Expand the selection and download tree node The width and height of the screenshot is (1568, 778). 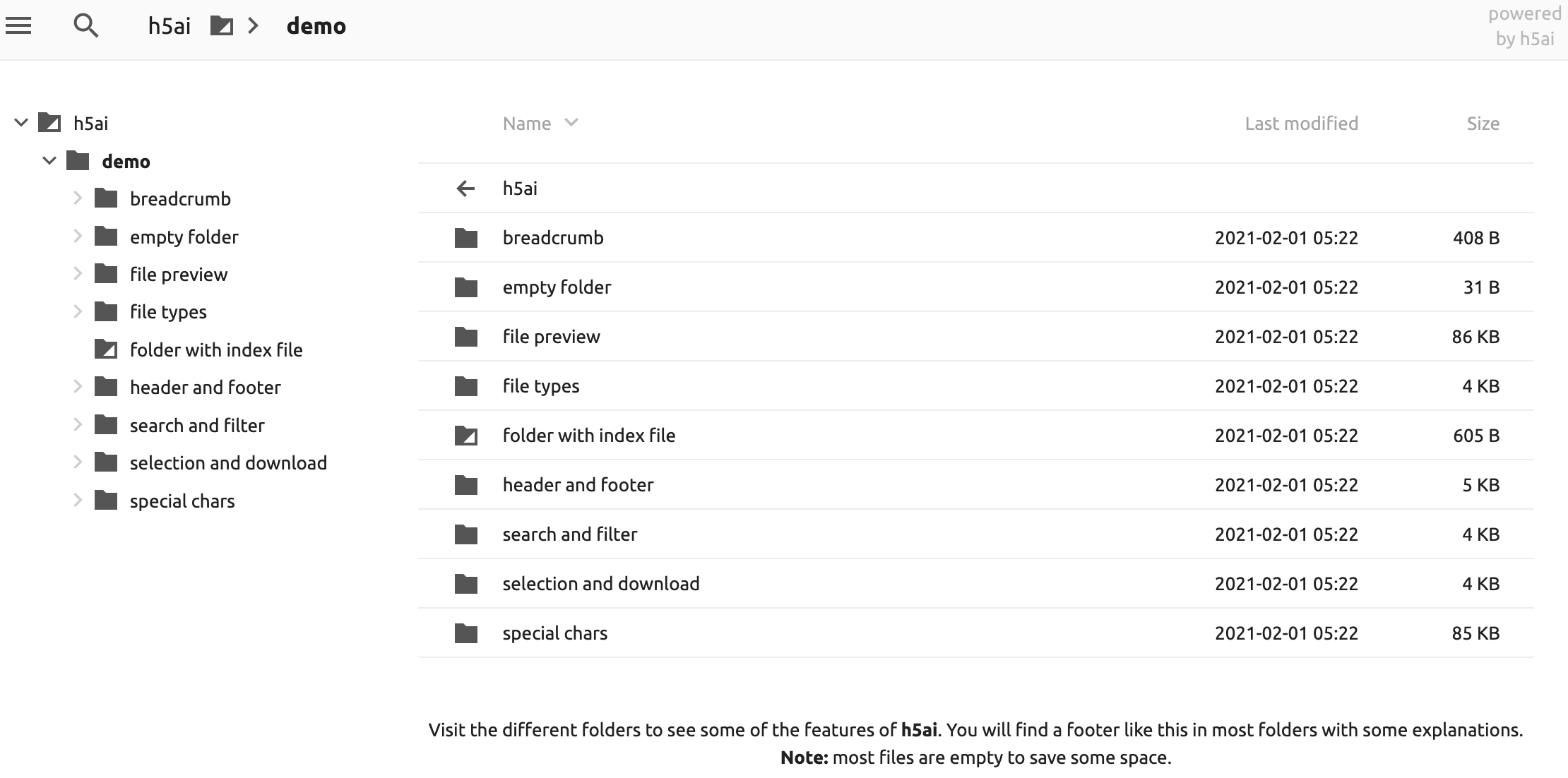(x=78, y=462)
